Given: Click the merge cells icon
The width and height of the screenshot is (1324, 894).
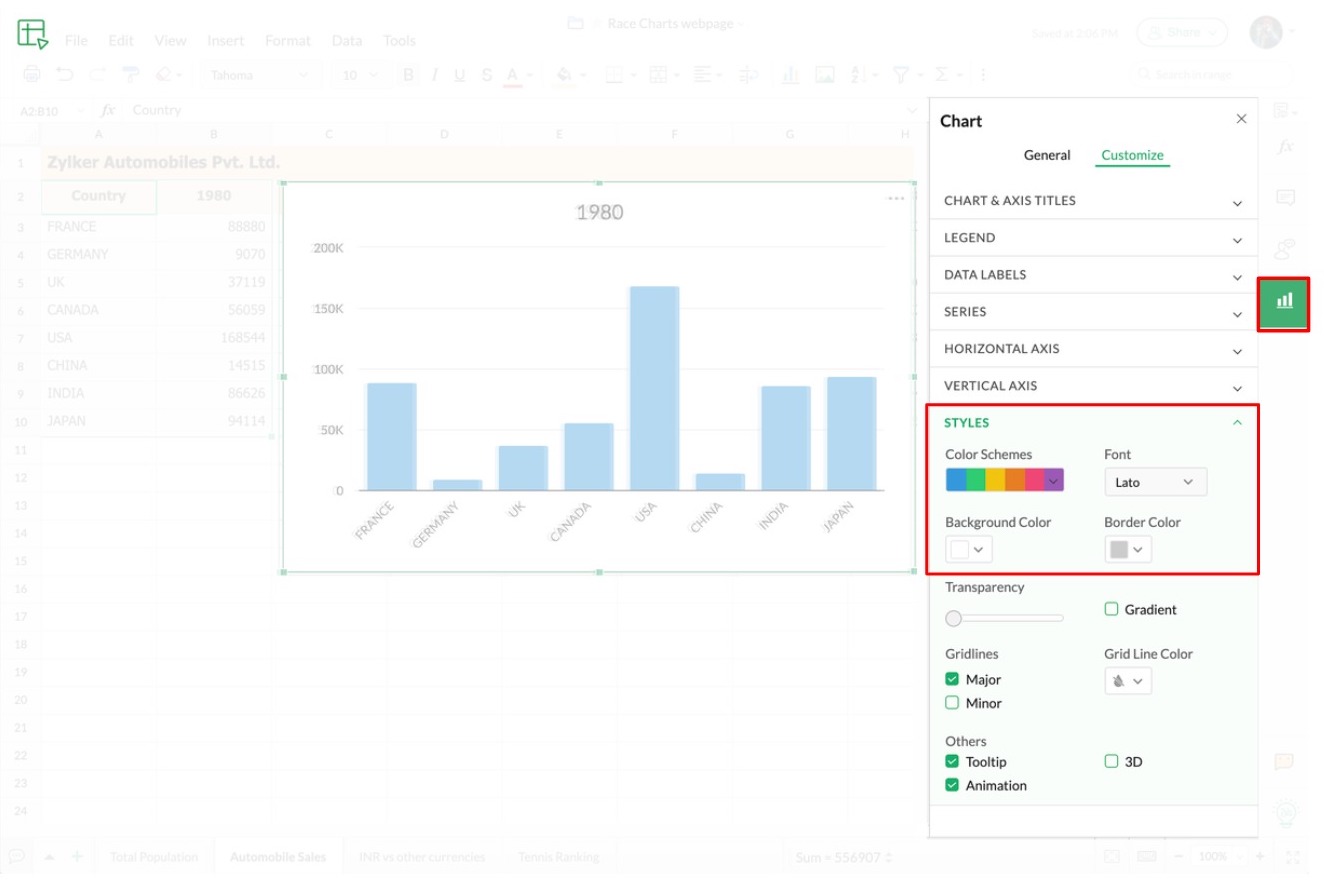Looking at the screenshot, I should [x=658, y=75].
